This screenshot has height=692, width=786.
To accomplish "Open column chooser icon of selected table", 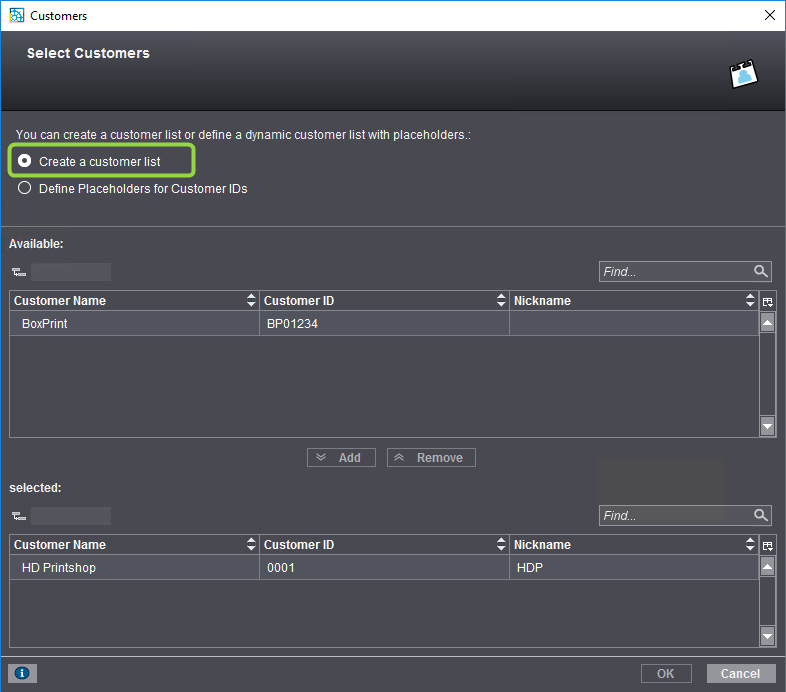I will pyautogui.click(x=767, y=545).
